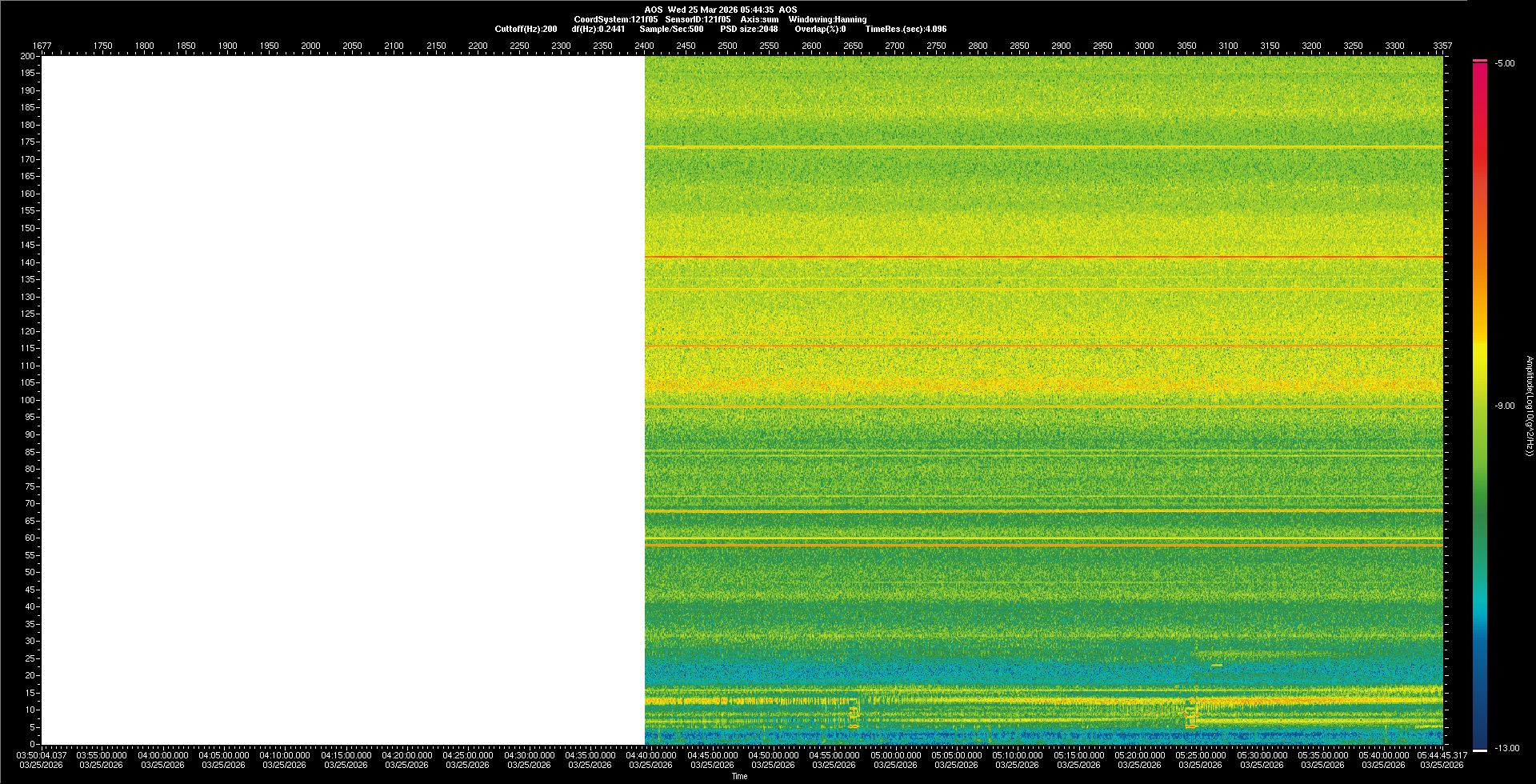
Task: Click the 100 Hz frequency axis label
Action: point(27,400)
